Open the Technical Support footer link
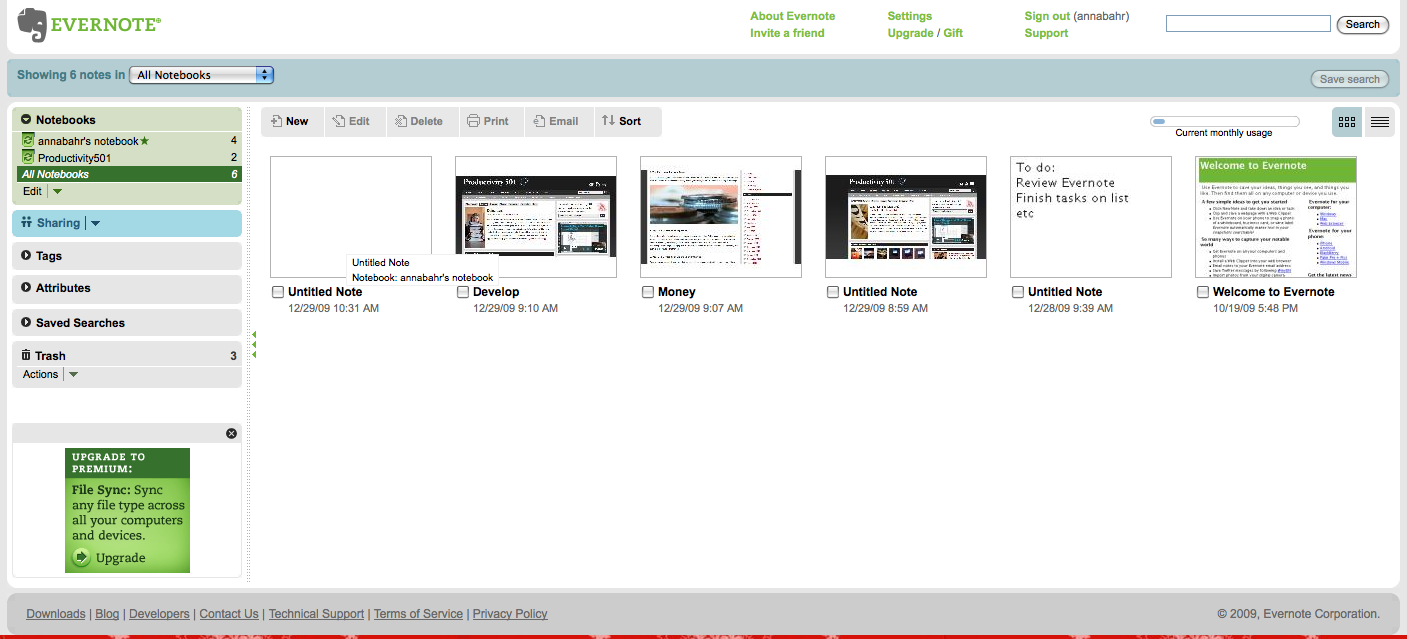Image resolution: width=1407 pixels, height=639 pixels. (x=316, y=614)
